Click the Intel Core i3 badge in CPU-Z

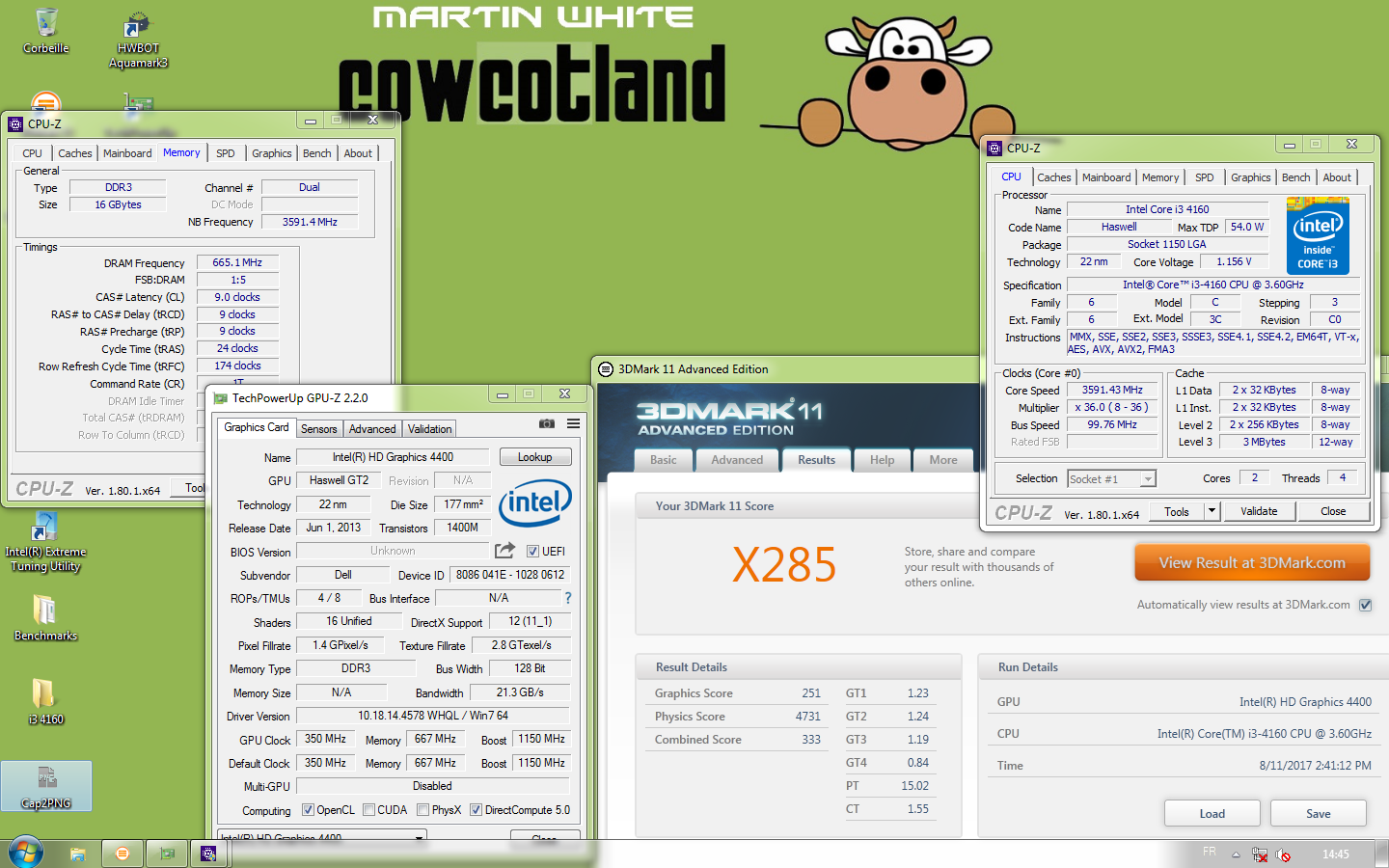click(x=1318, y=236)
